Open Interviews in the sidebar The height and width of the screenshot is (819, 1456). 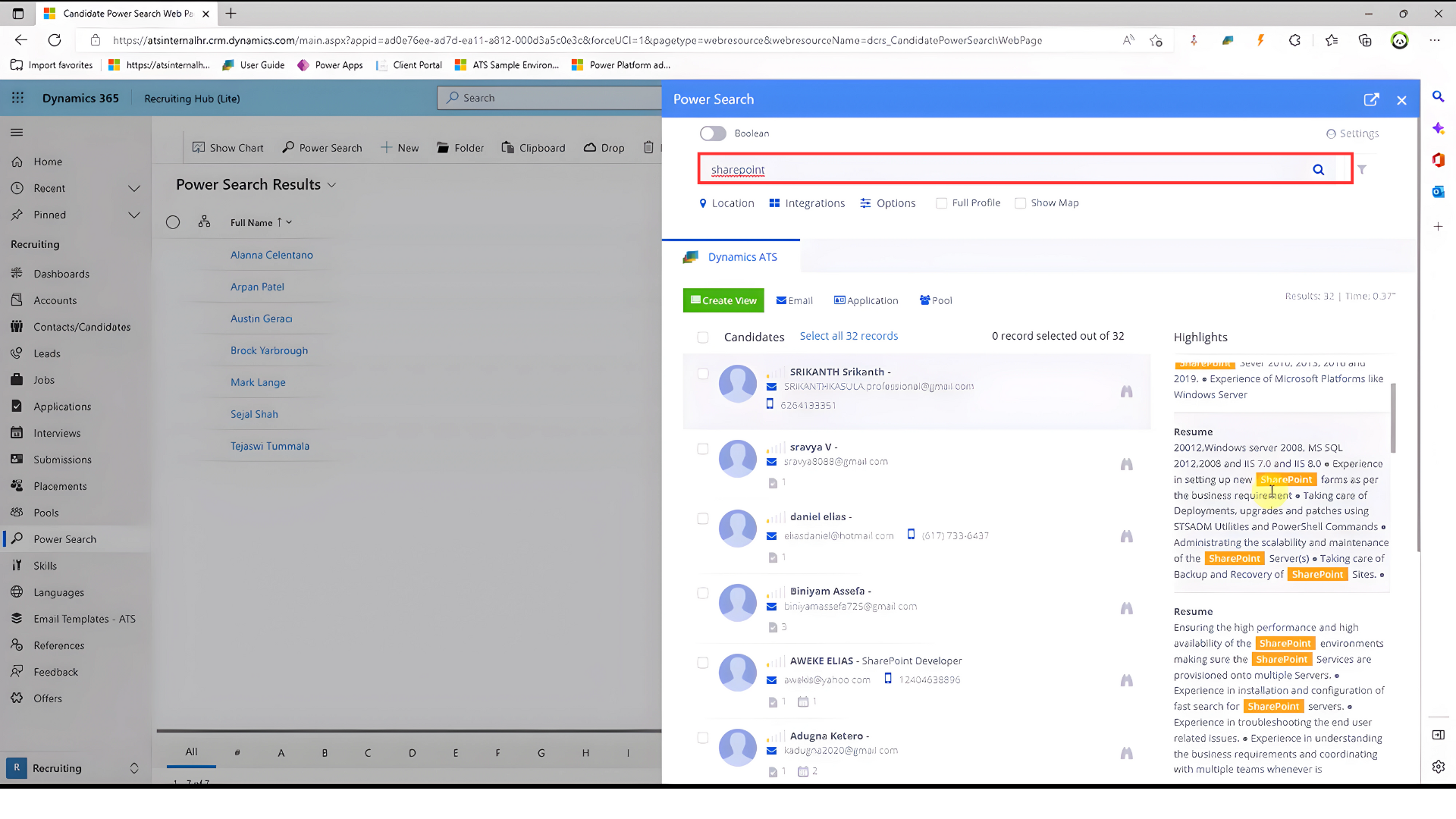(57, 433)
